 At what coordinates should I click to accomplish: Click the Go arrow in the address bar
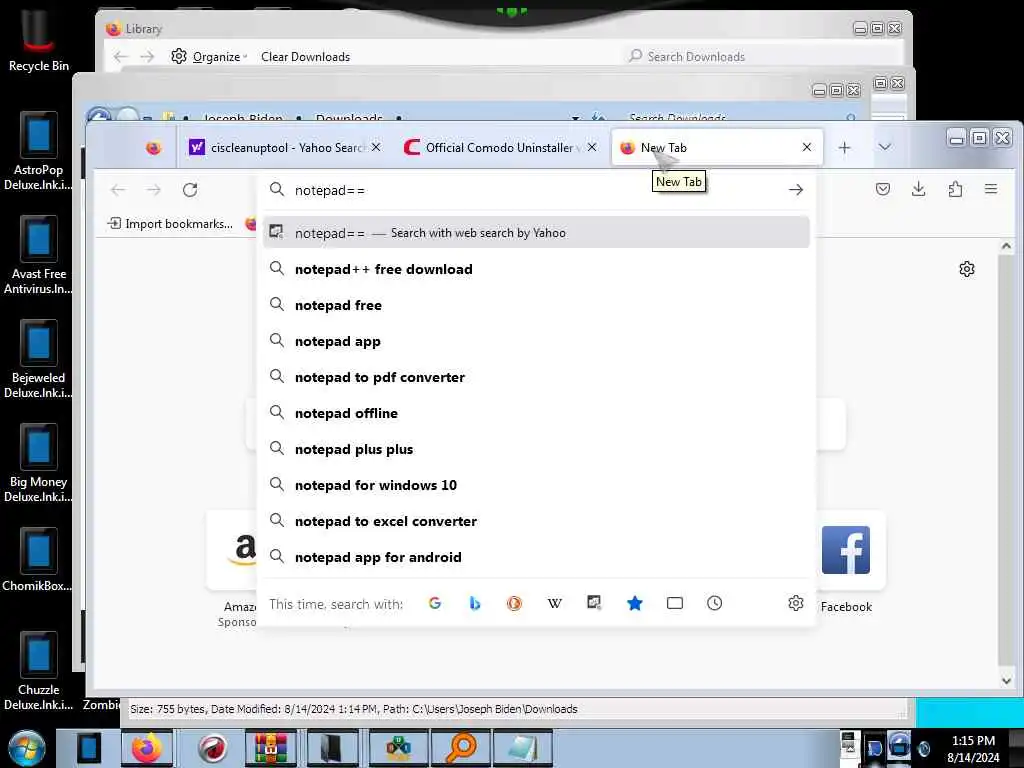(x=795, y=190)
